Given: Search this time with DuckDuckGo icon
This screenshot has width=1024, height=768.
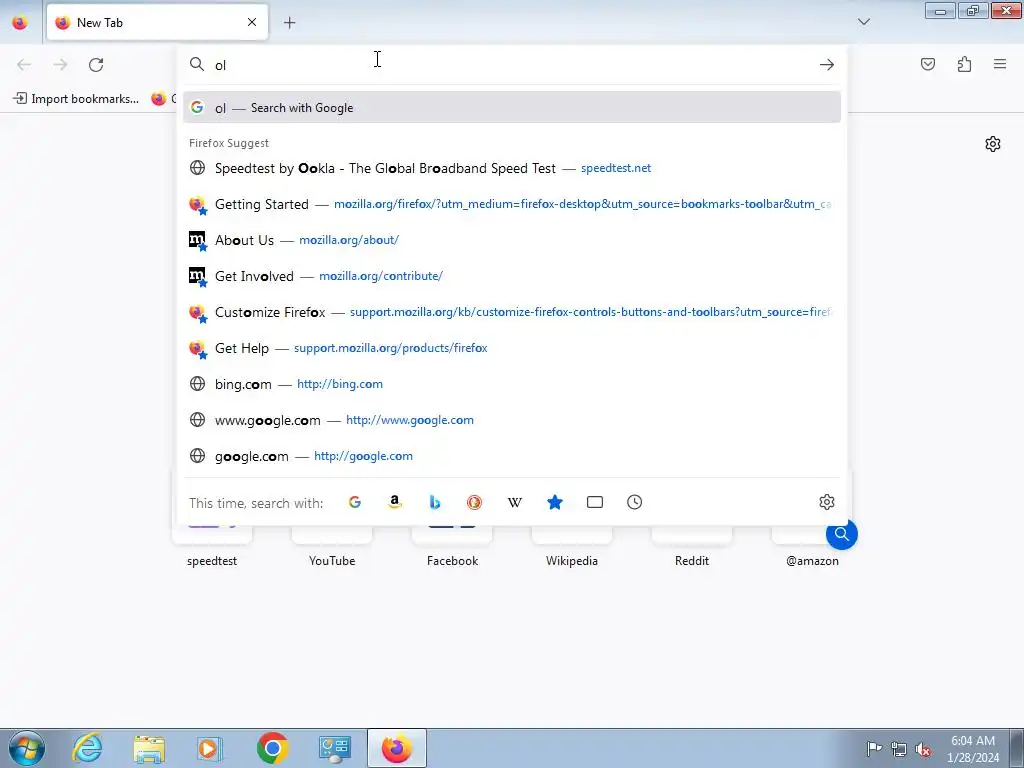Looking at the screenshot, I should pyautogui.click(x=474, y=502).
